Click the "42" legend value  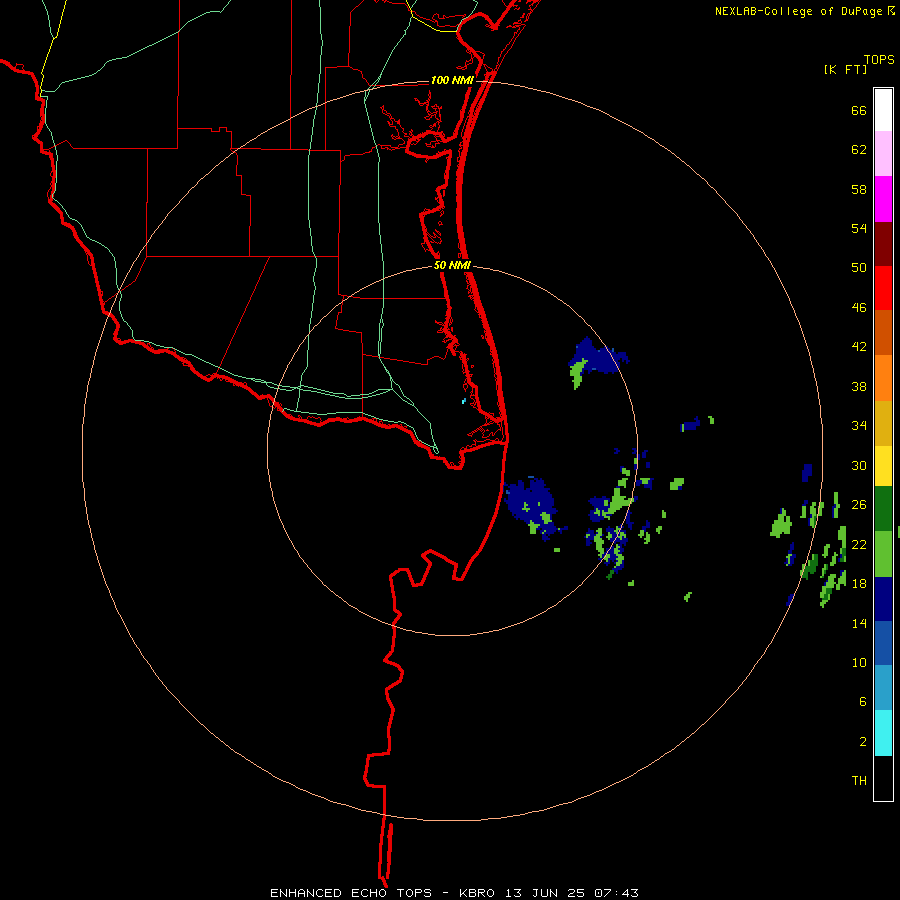[x=859, y=347]
